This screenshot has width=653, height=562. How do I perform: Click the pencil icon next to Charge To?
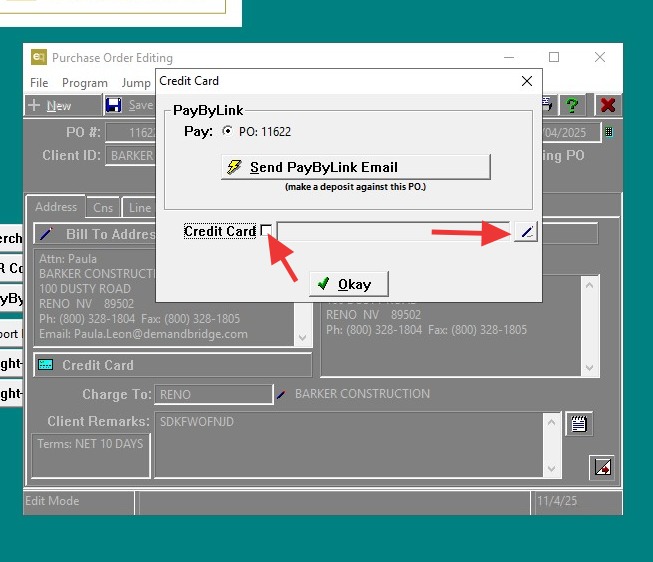(x=281, y=394)
